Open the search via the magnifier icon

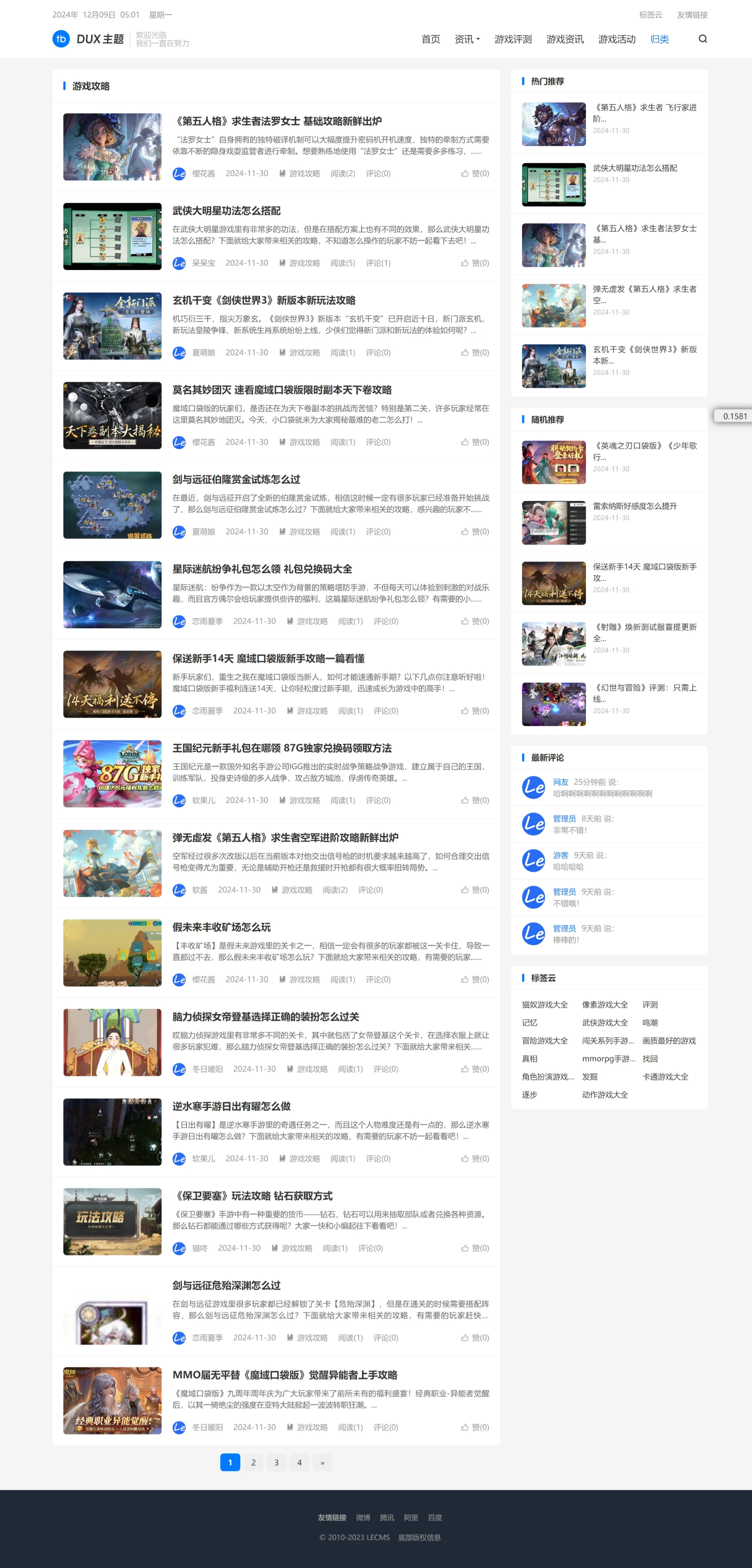coord(703,38)
